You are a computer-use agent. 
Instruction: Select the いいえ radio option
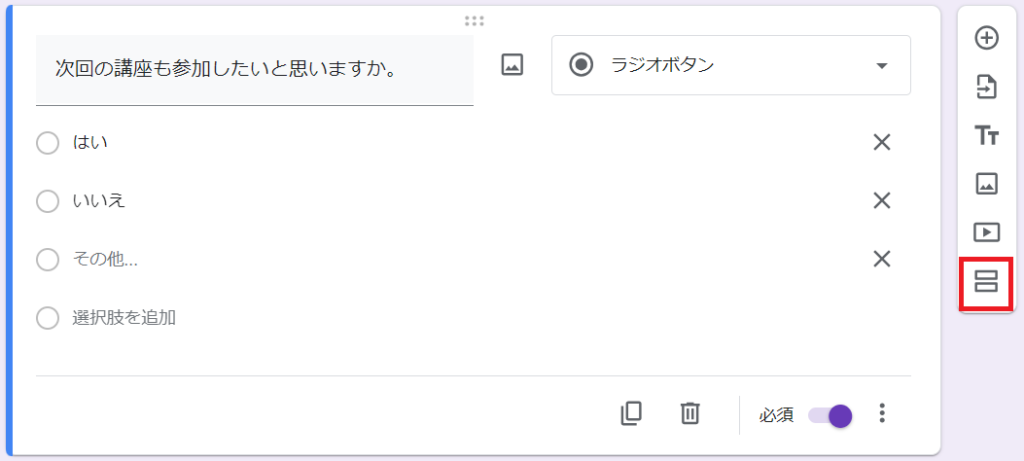coord(47,201)
